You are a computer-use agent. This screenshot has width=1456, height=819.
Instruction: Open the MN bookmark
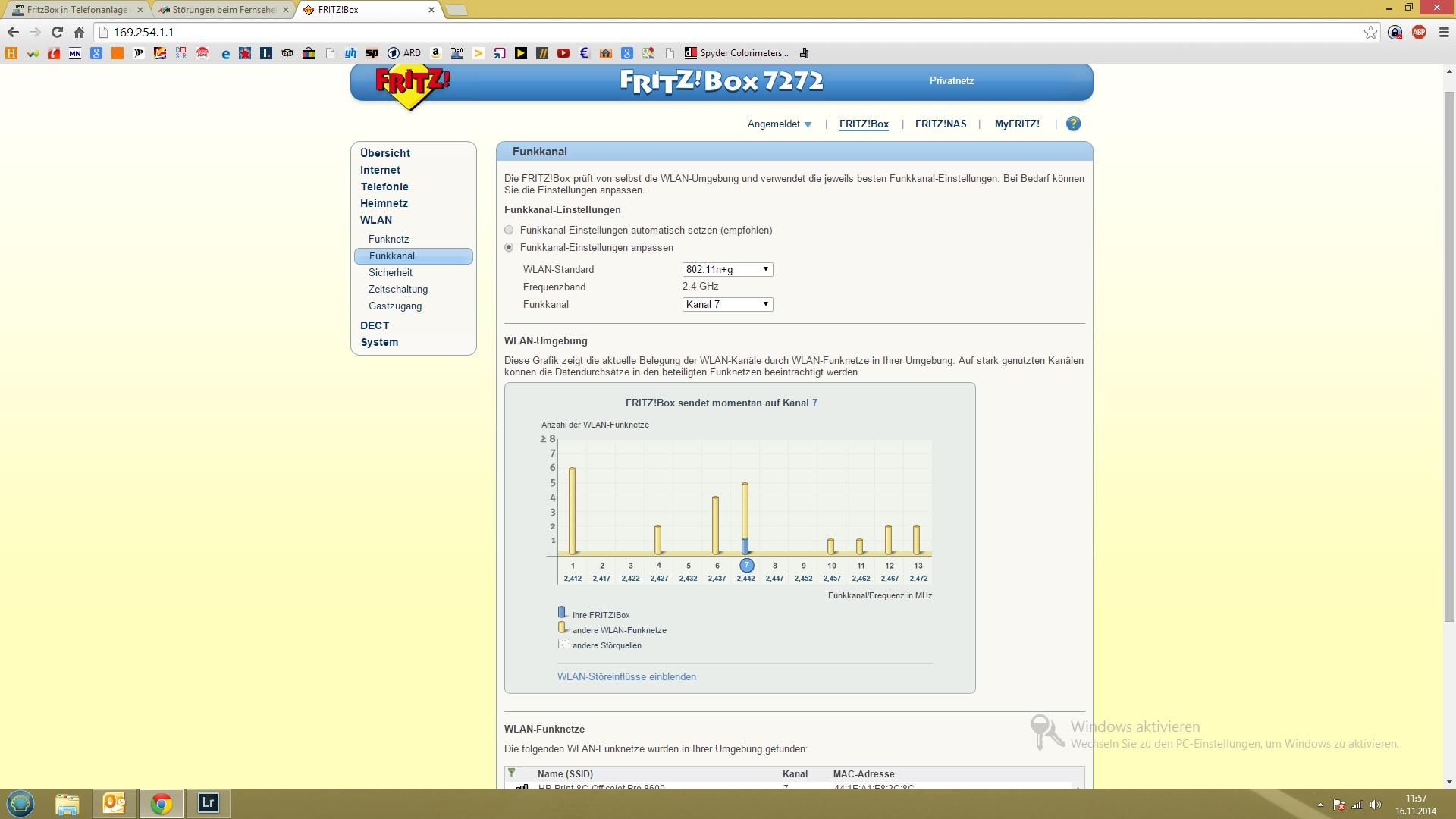coord(75,53)
